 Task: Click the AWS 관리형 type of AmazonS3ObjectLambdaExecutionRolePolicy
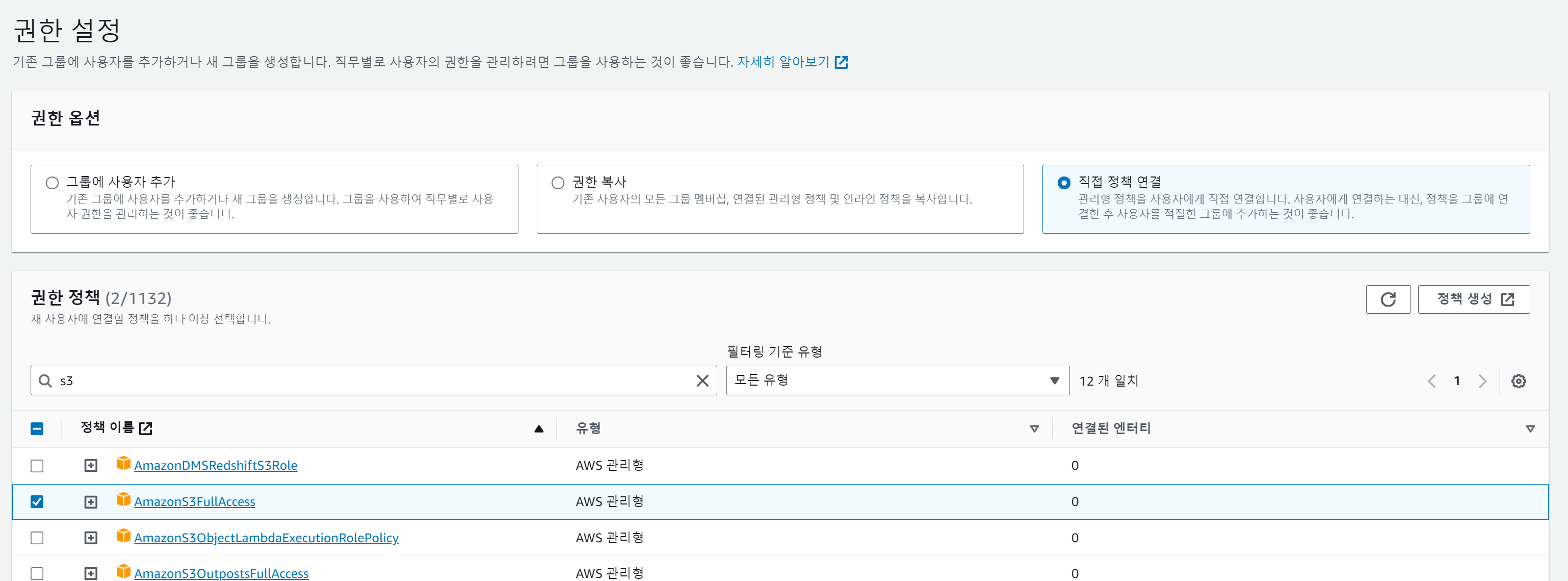click(x=609, y=538)
